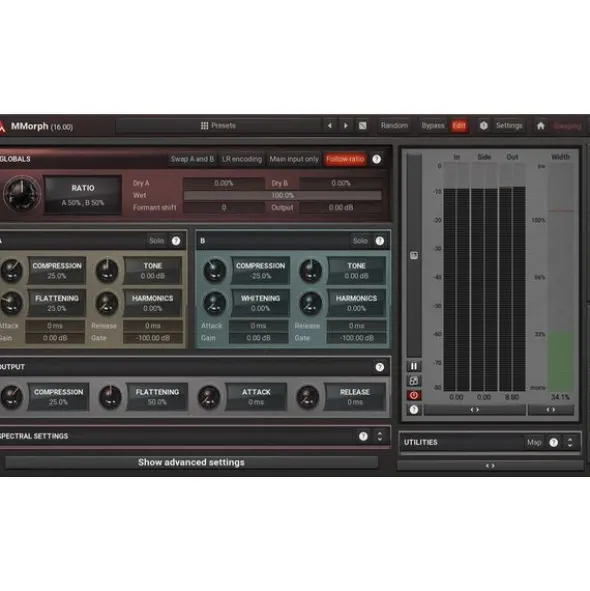590x591 pixels.
Task: Open the info icon next to Settings
Action: click(484, 126)
